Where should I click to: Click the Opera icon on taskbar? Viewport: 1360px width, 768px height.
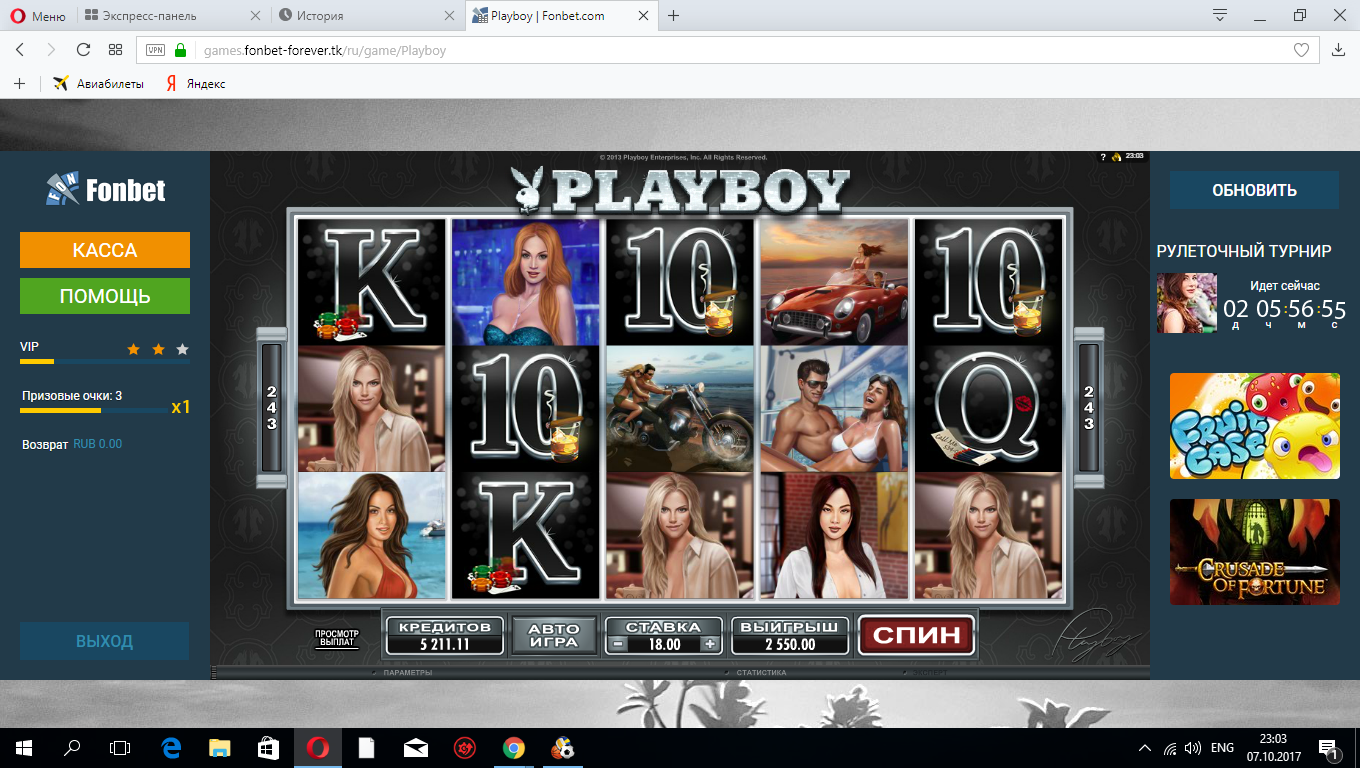[317, 747]
